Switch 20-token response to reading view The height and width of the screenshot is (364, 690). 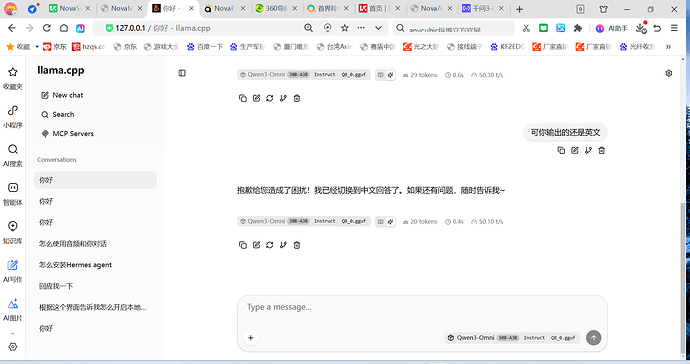click(381, 221)
